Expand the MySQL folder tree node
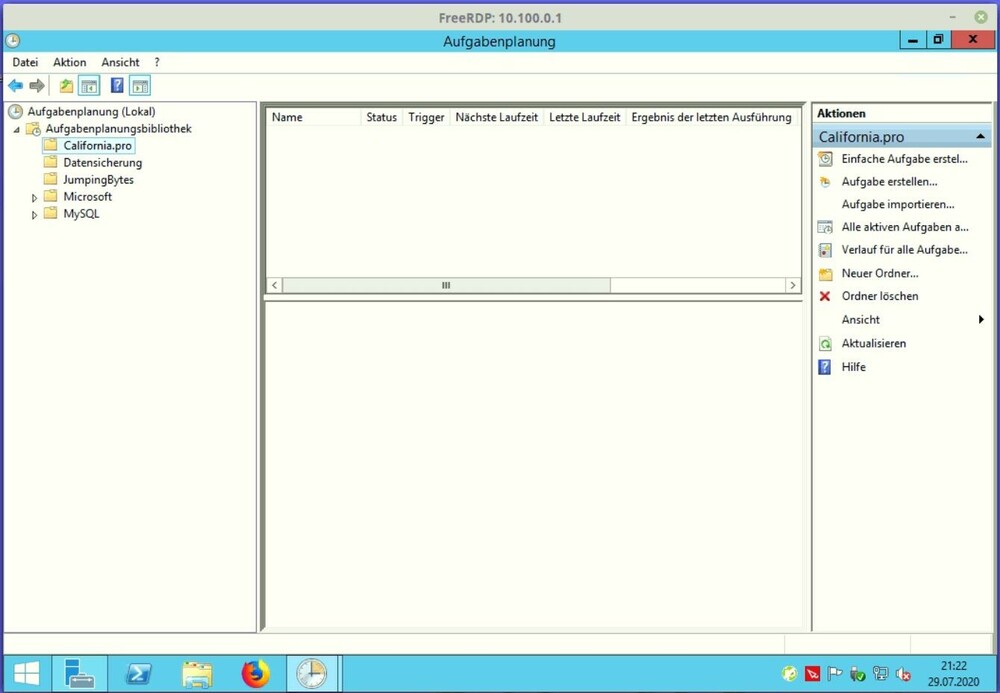This screenshot has width=1000, height=693. (x=34, y=215)
